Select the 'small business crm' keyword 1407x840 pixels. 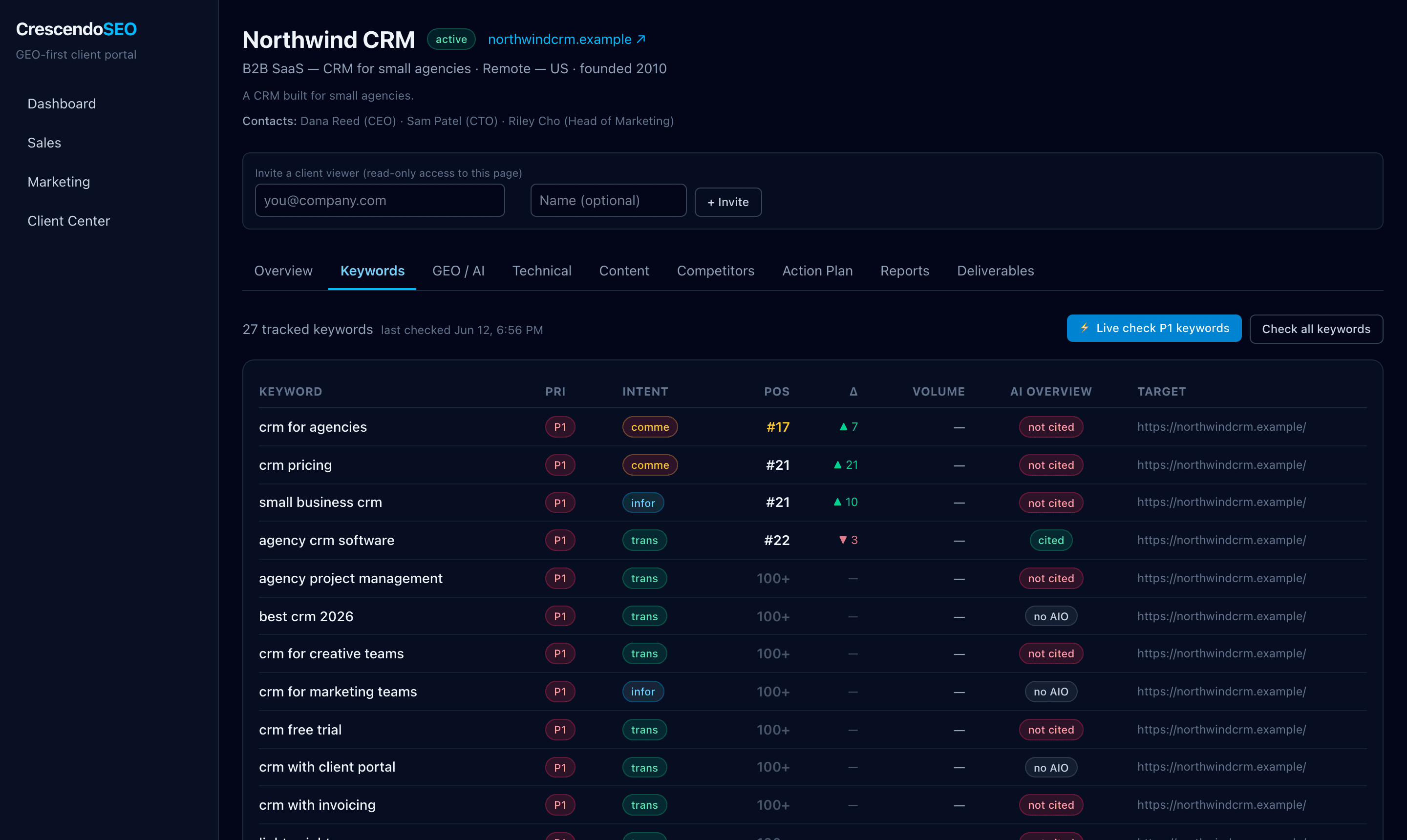pyautogui.click(x=320, y=502)
